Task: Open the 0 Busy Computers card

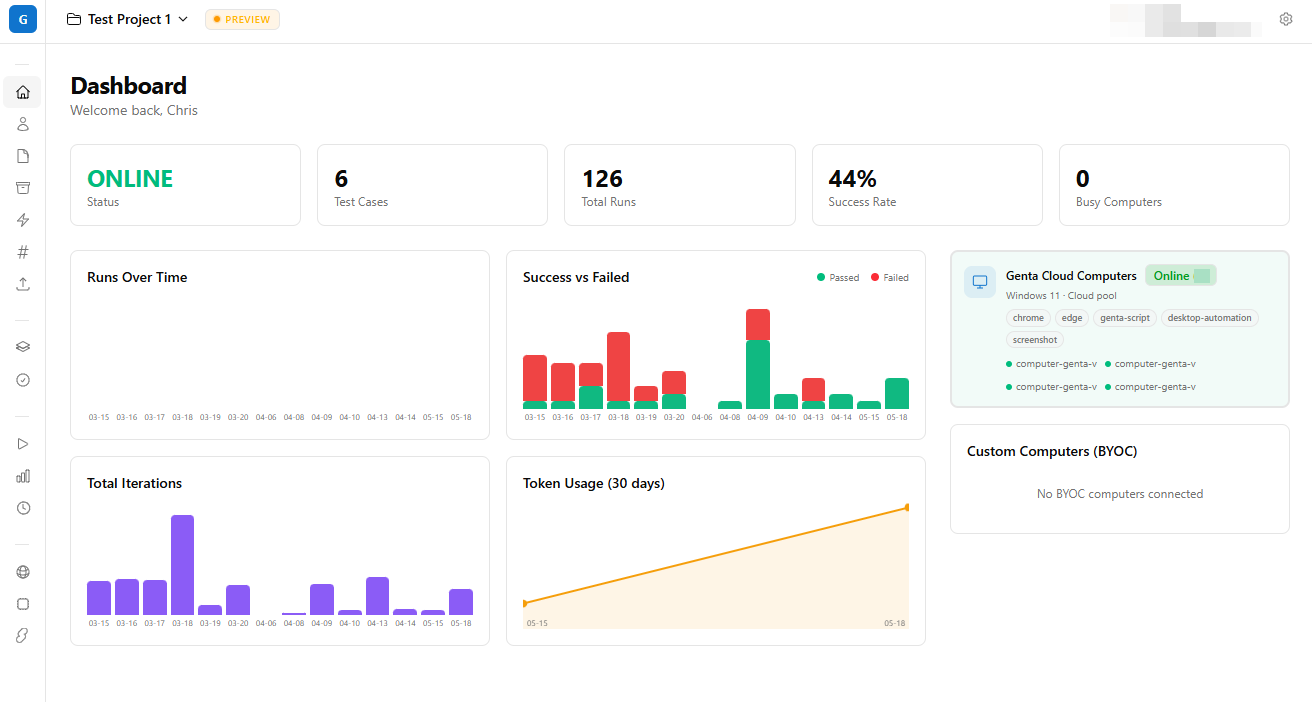Action: pos(1174,185)
